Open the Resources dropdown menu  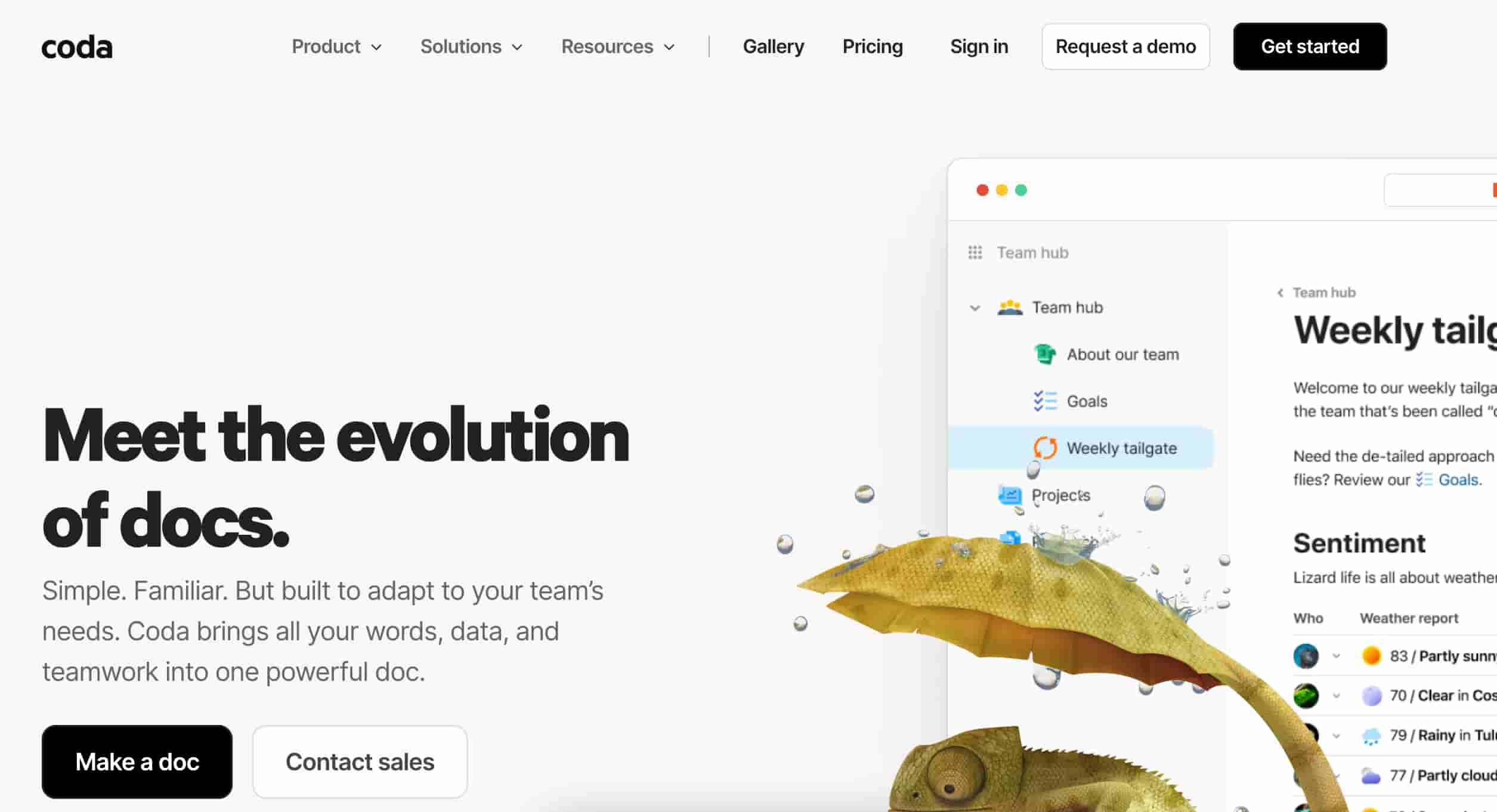[x=618, y=47]
